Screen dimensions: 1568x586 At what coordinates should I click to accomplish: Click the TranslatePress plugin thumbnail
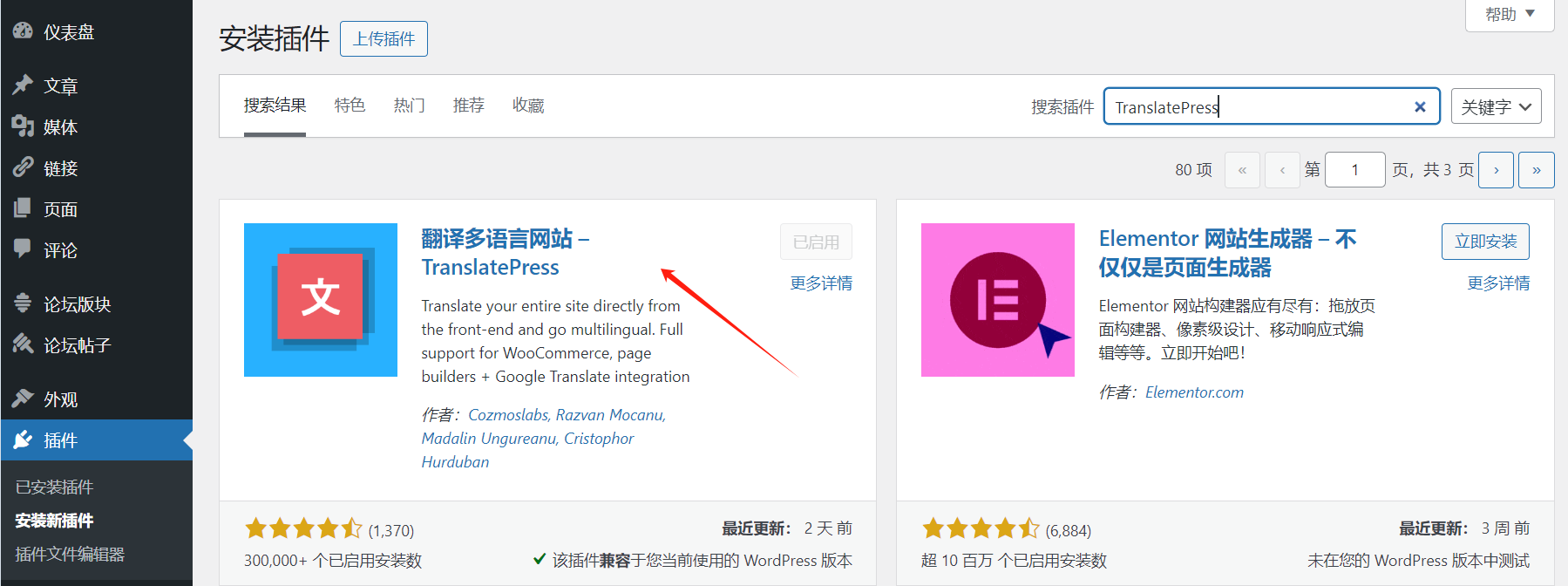(x=321, y=300)
